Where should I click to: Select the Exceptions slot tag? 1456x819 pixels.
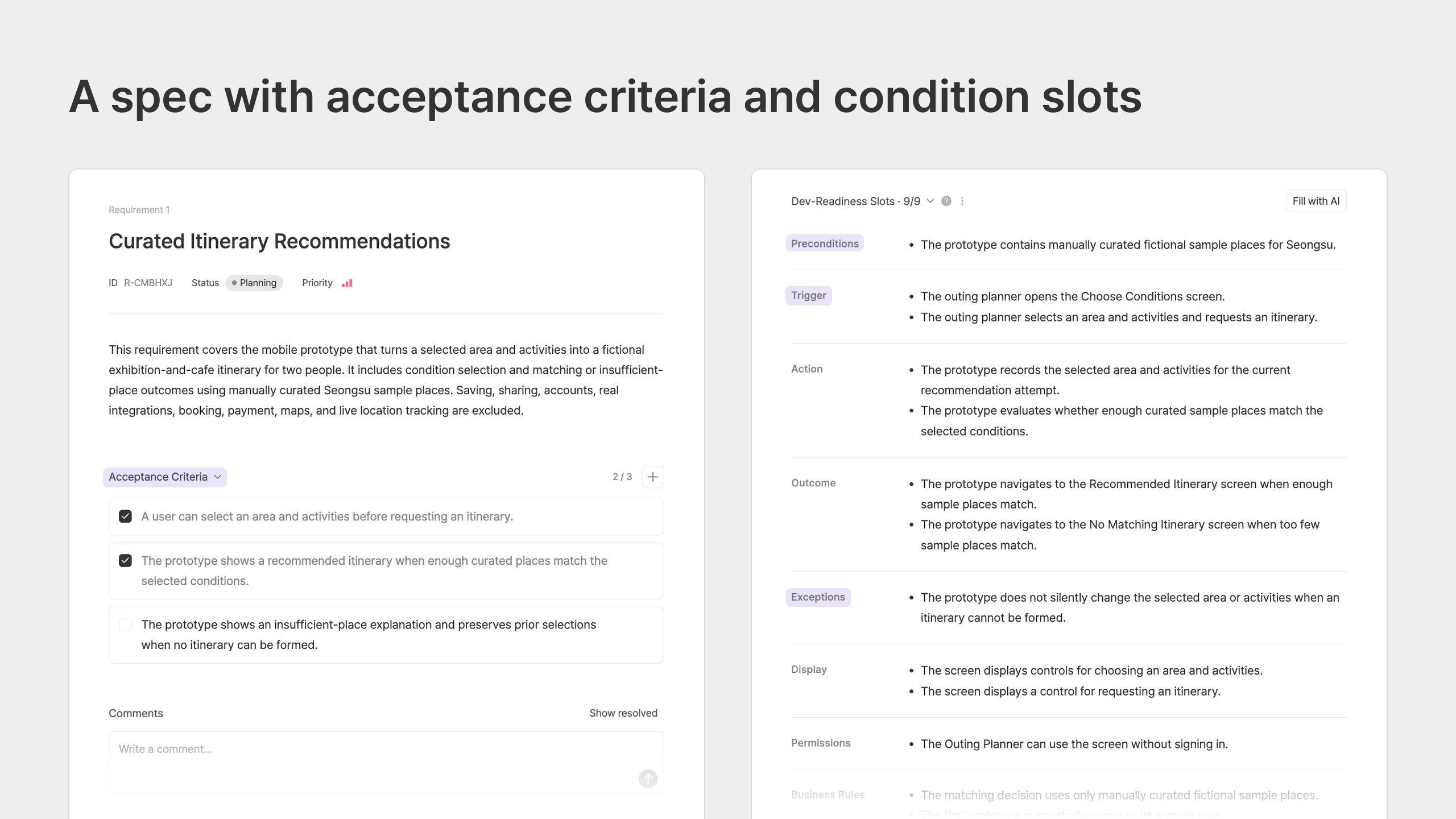(818, 597)
